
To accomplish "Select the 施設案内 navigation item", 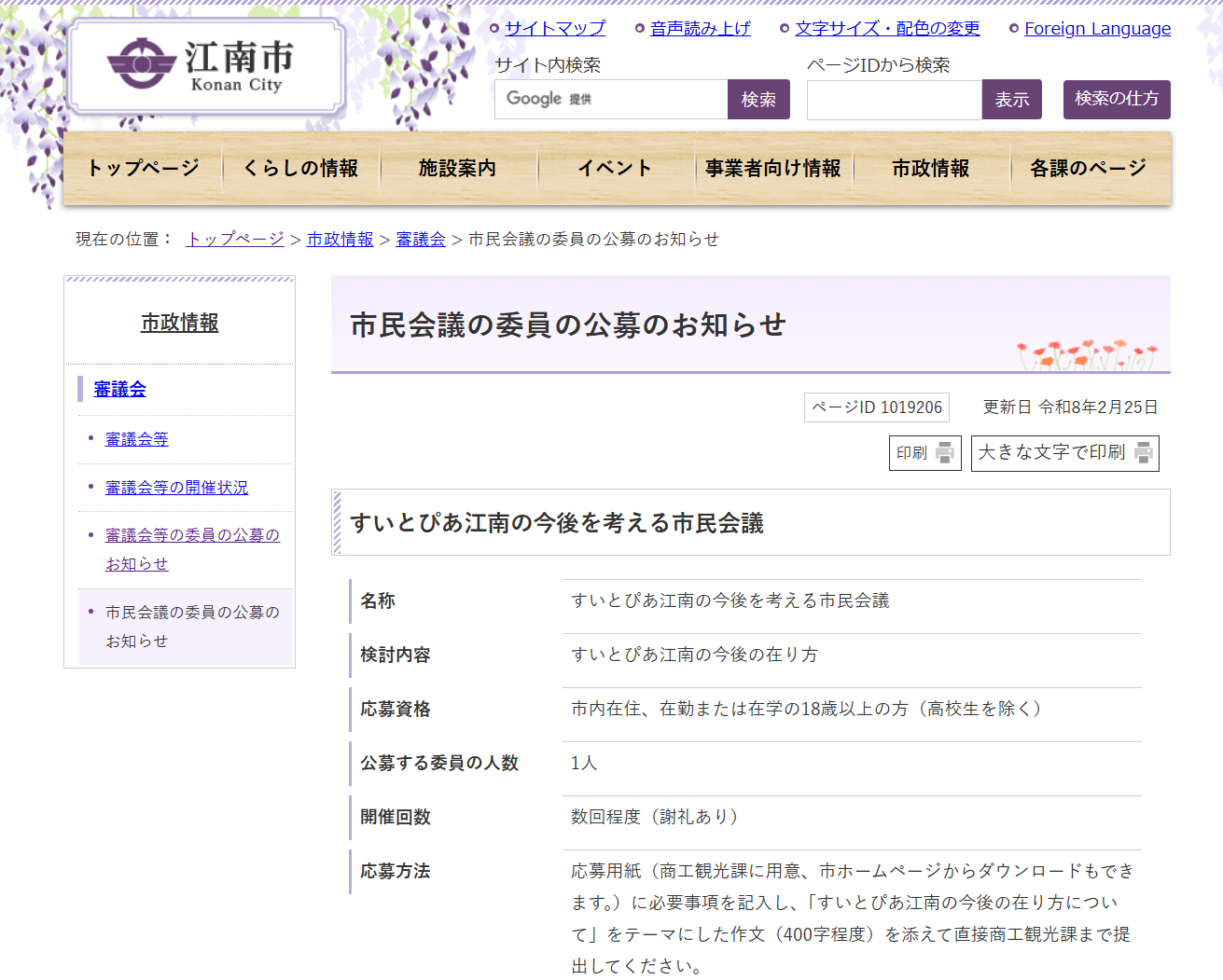I will [x=457, y=169].
